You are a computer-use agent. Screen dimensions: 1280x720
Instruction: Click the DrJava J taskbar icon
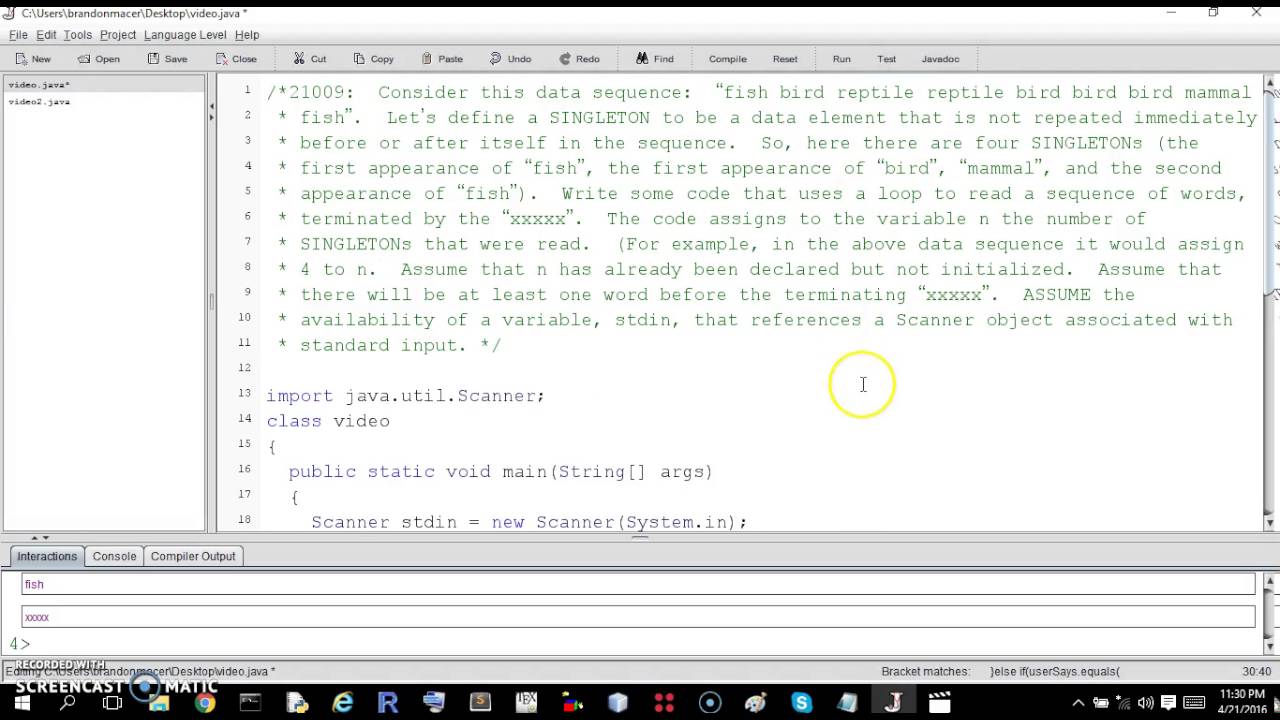894,703
